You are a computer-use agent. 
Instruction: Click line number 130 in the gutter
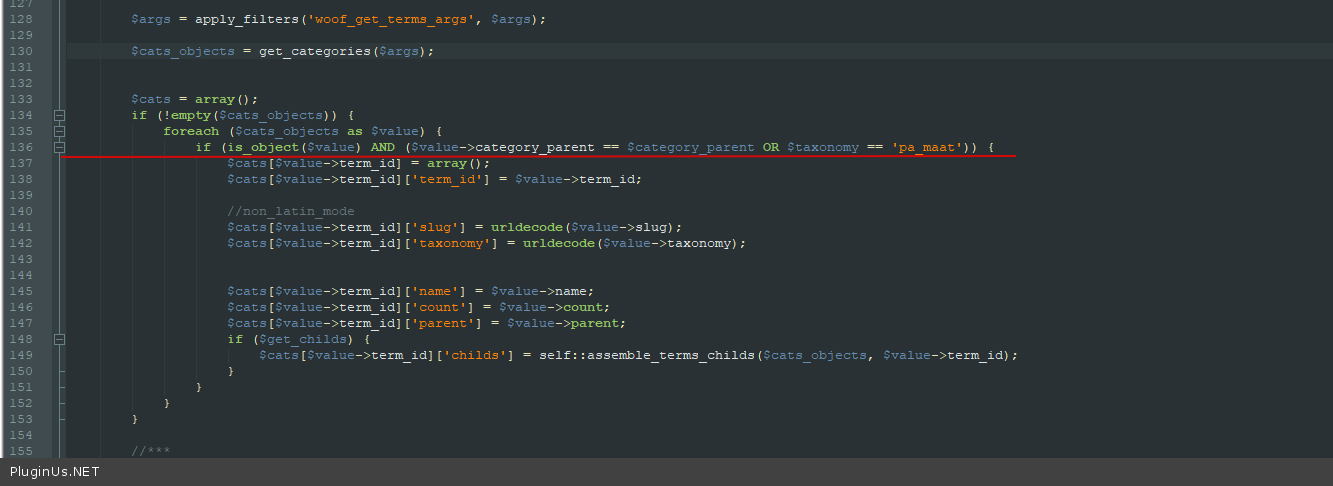point(20,51)
